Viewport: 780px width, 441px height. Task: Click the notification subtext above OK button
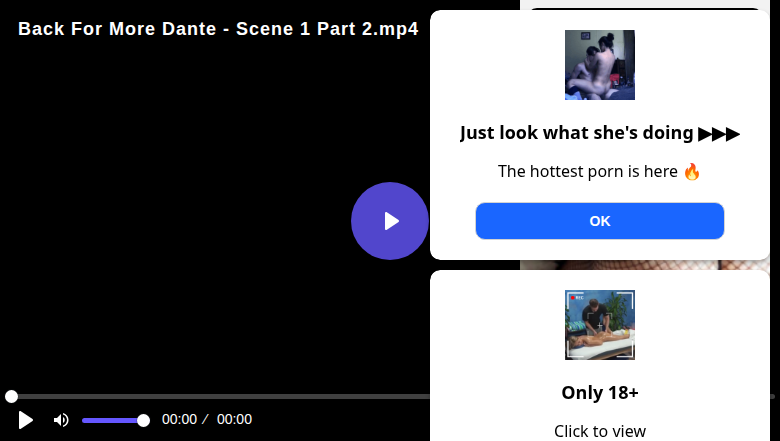[589, 171]
